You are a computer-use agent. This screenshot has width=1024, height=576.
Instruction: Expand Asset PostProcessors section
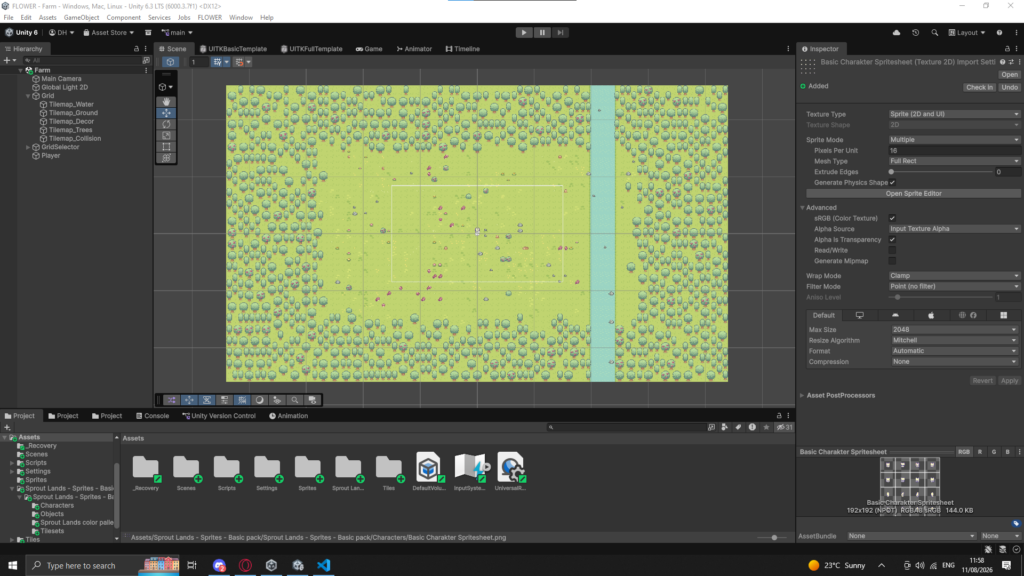803,396
